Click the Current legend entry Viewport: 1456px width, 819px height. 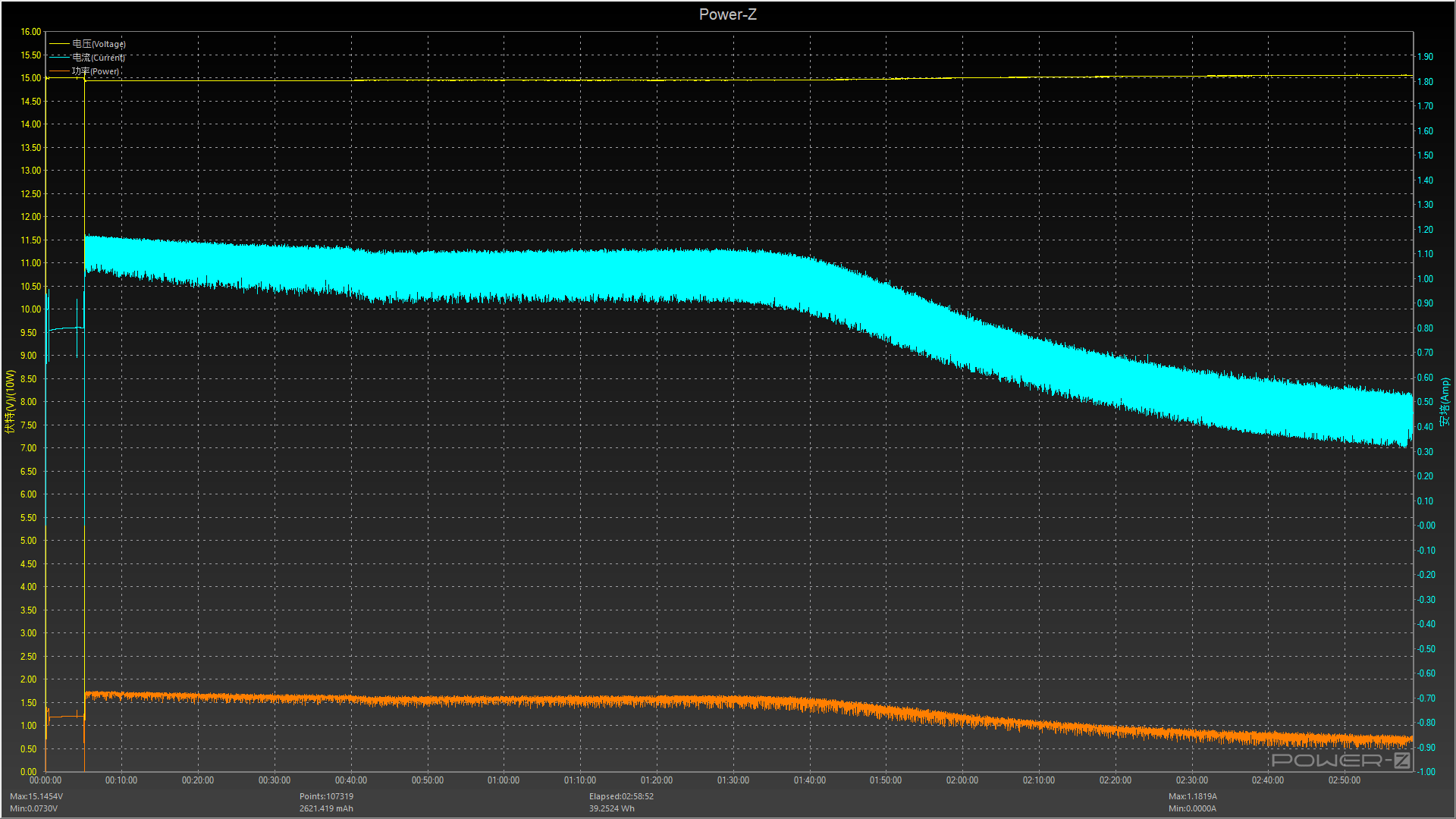point(99,58)
